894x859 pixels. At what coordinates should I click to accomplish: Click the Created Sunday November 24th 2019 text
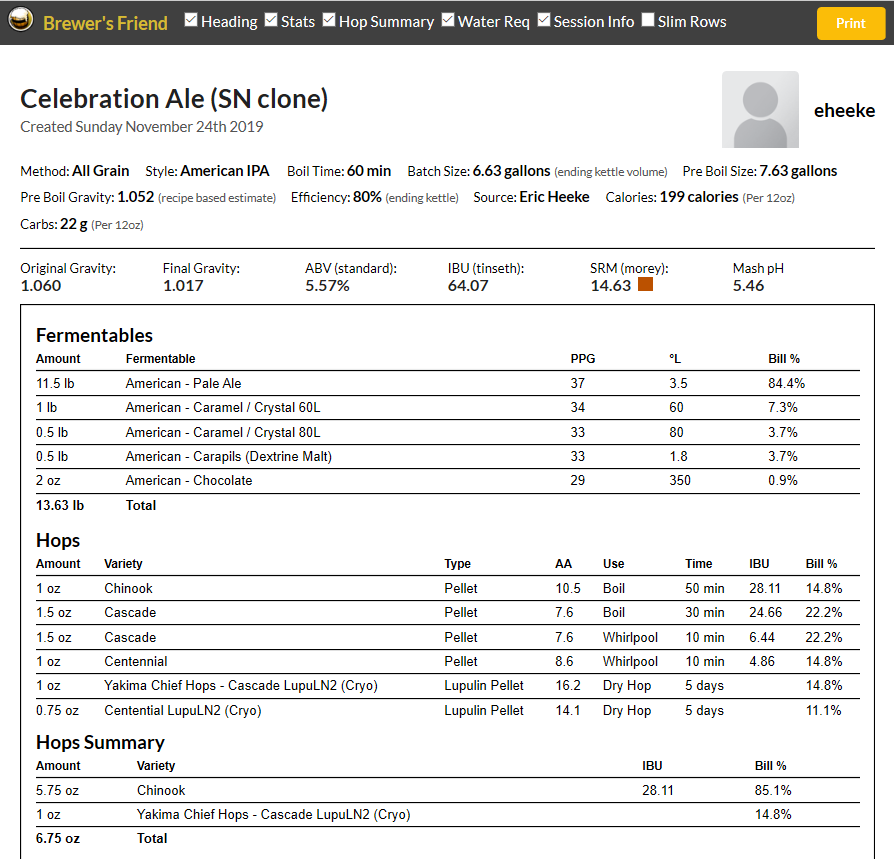(x=141, y=127)
